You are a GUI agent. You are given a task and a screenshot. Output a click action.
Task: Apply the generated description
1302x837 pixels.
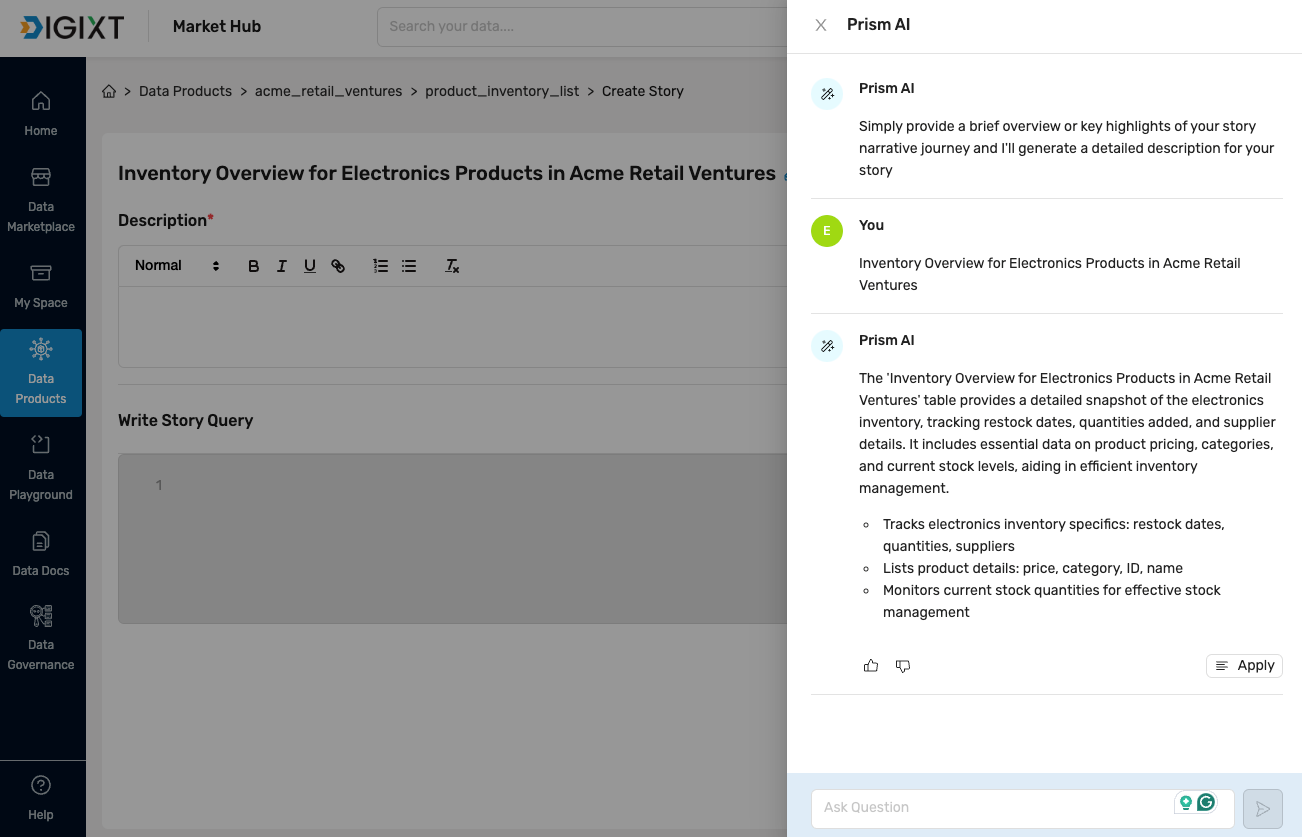pos(1244,666)
